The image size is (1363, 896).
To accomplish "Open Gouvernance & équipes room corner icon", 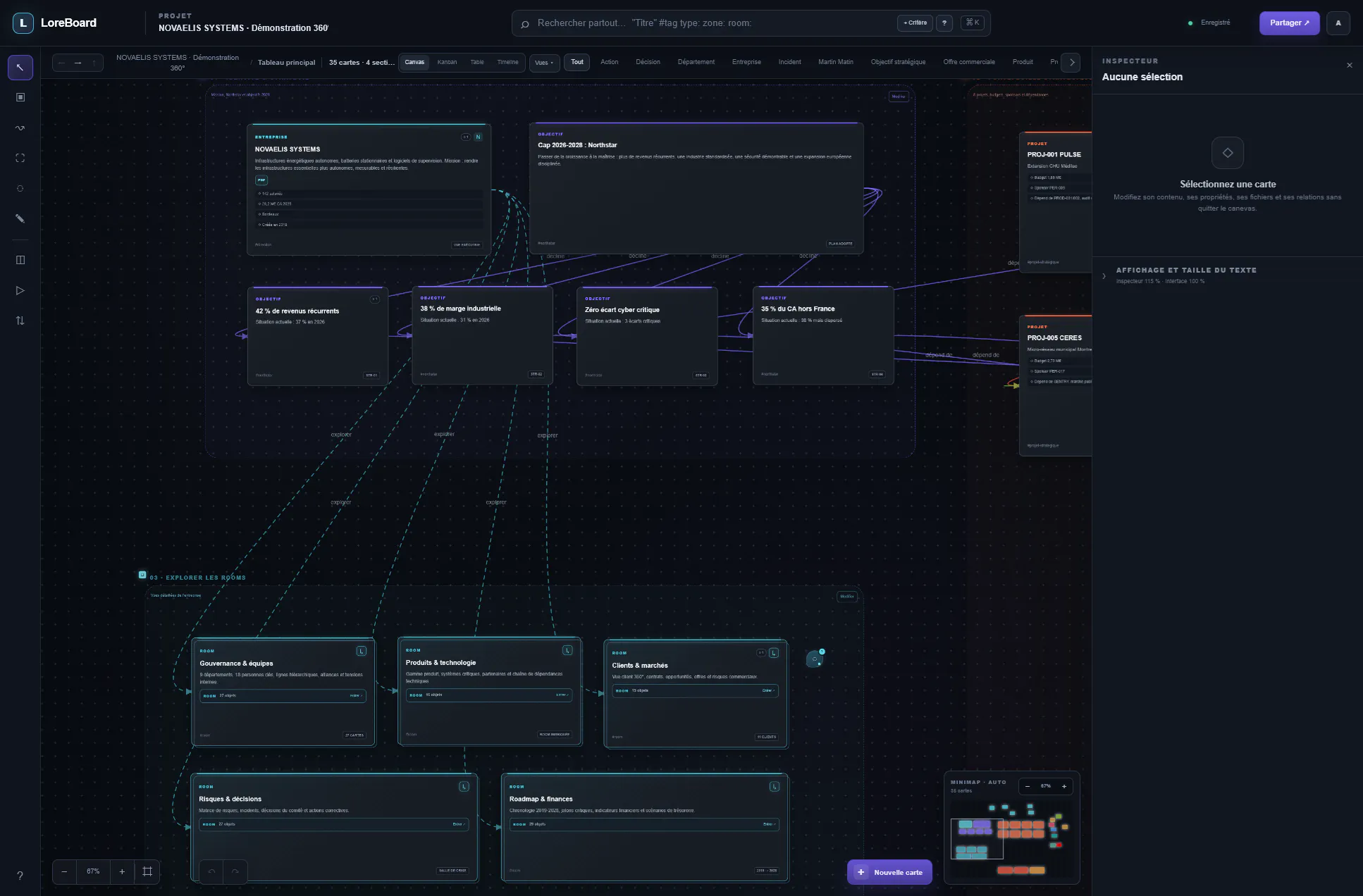I will click(x=362, y=651).
